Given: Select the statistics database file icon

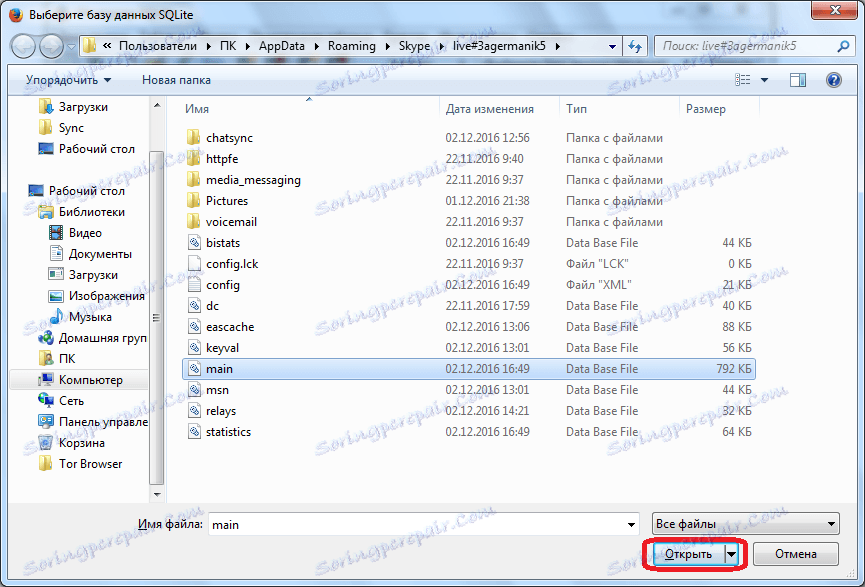Looking at the screenshot, I should click(x=194, y=431).
